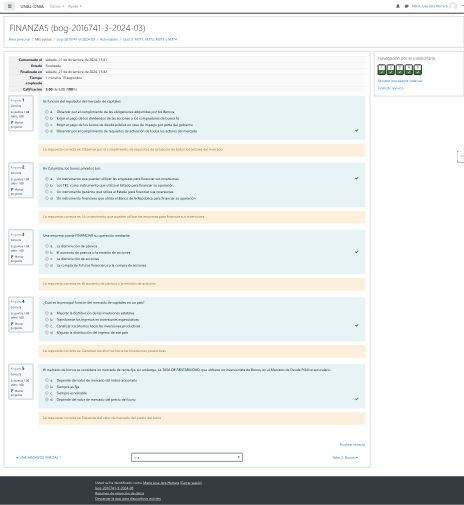Screen dimensions: 464x505
Task: Select option b of question 5
Action: point(47,387)
